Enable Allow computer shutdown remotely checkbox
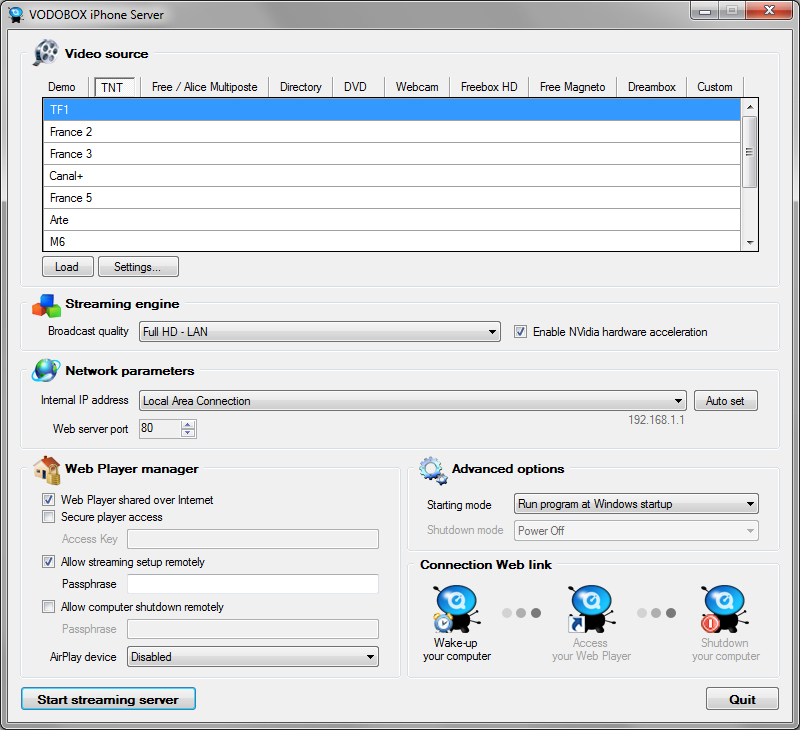Viewport: 800px width, 730px height. point(48,607)
